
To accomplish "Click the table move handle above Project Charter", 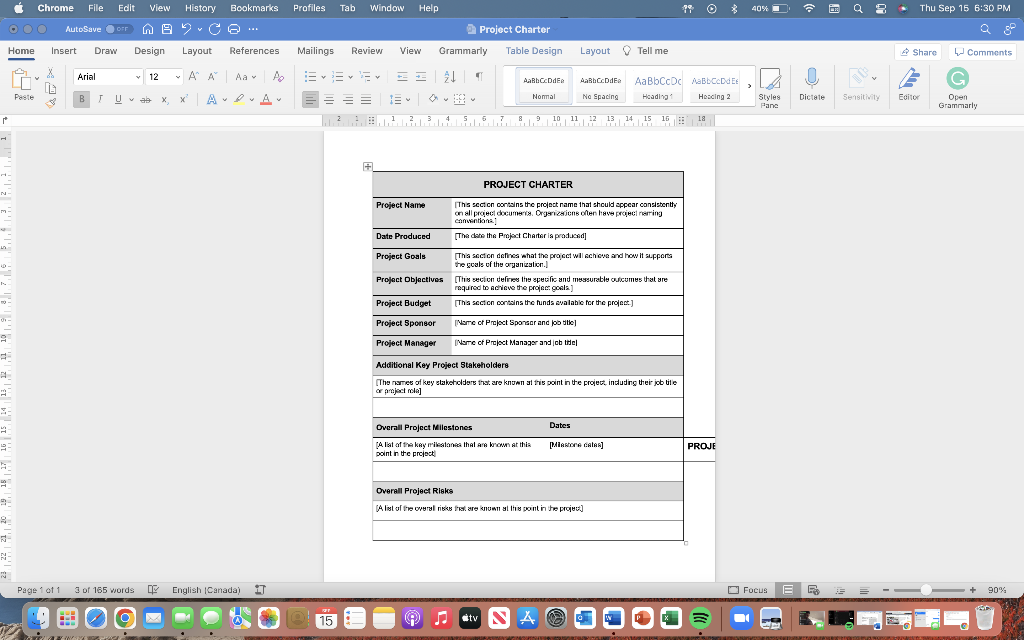I will tap(368, 167).
